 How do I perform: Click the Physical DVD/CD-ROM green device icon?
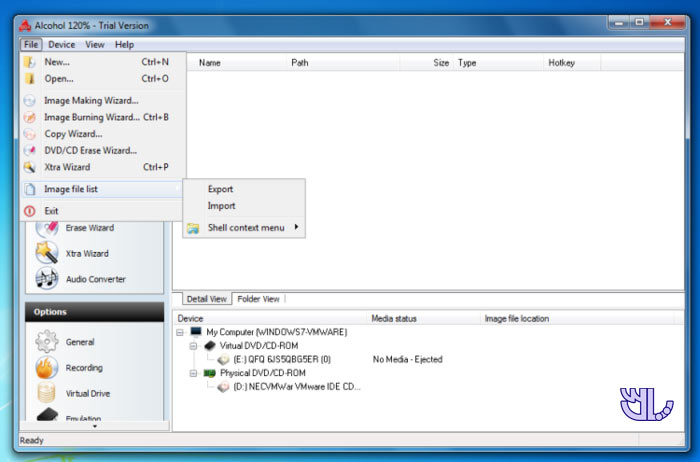pyautogui.click(x=210, y=373)
